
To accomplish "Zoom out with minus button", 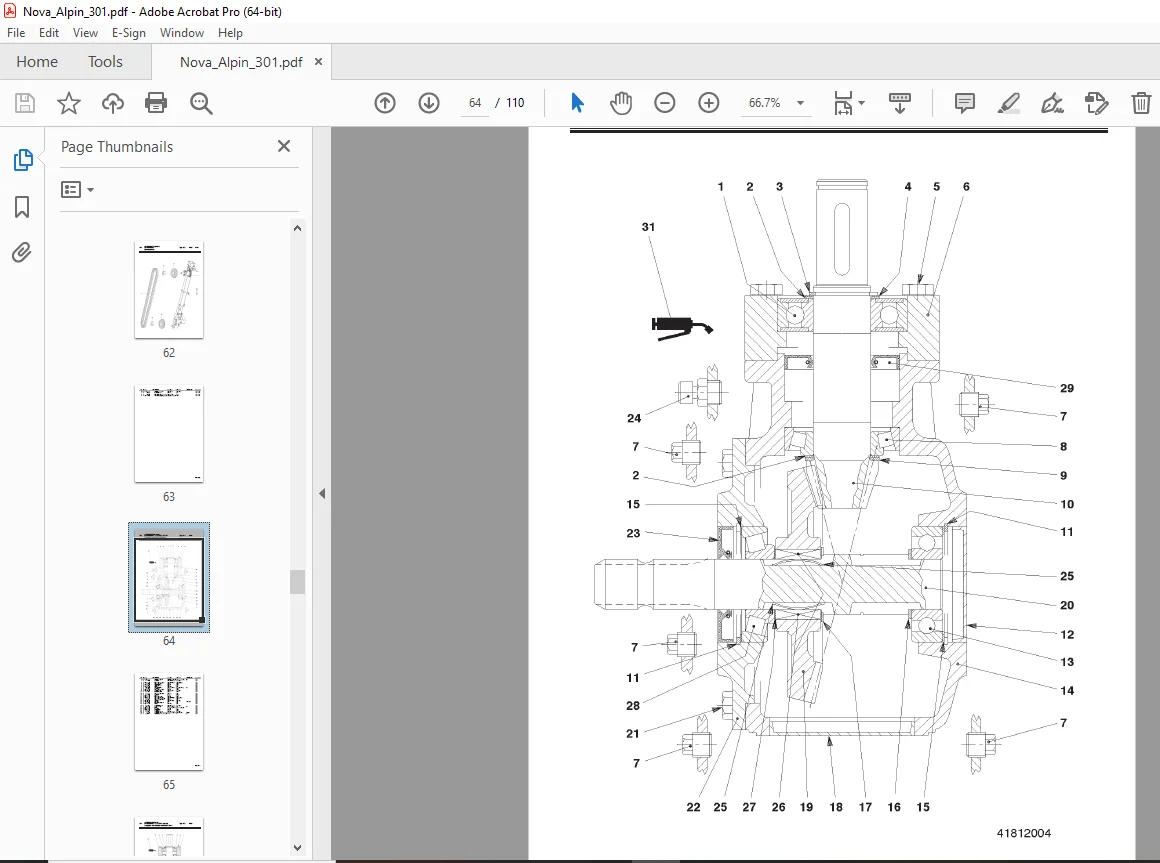I will [x=664, y=103].
